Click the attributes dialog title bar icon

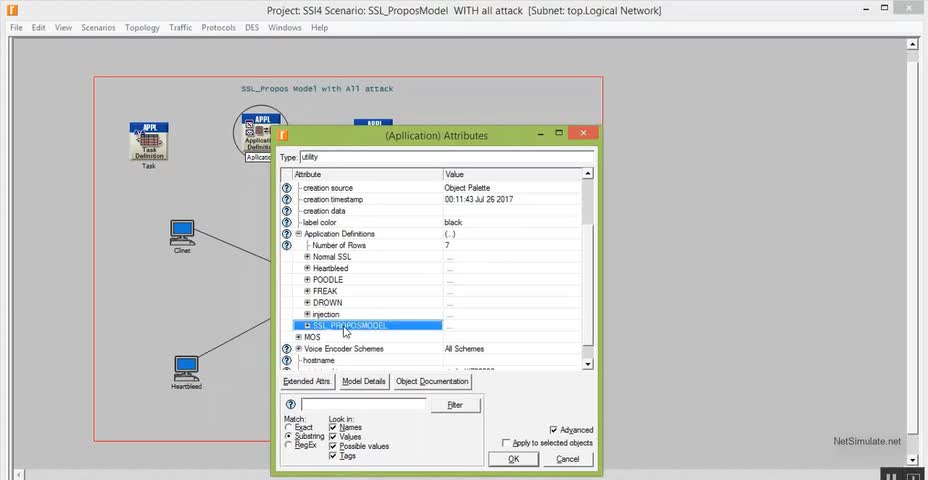click(283, 135)
